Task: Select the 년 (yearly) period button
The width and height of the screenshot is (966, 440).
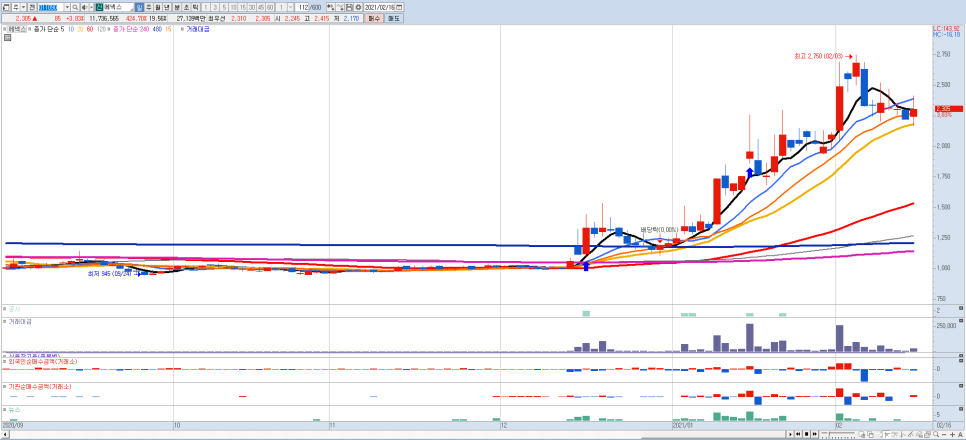Action: pyautogui.click(x=166, y=7)
